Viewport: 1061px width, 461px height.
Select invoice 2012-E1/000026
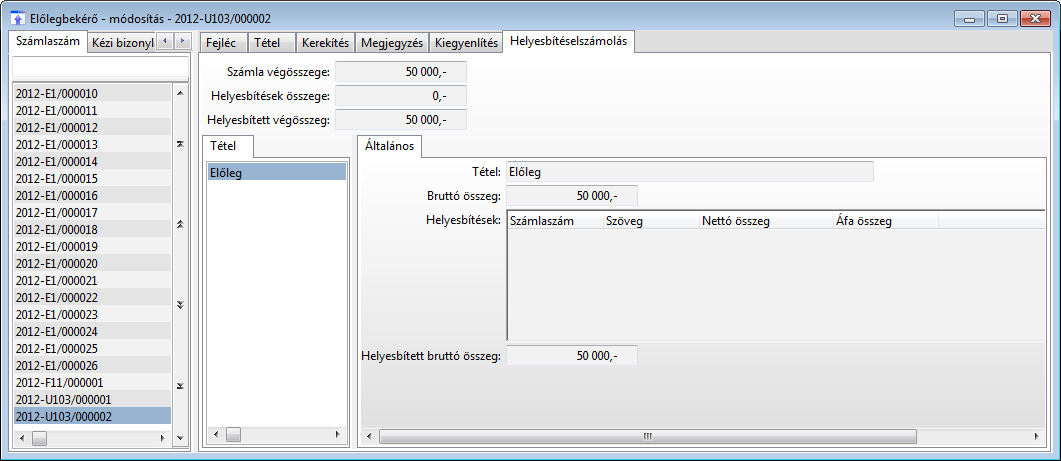pyautogui.click(x=92, y=365)
